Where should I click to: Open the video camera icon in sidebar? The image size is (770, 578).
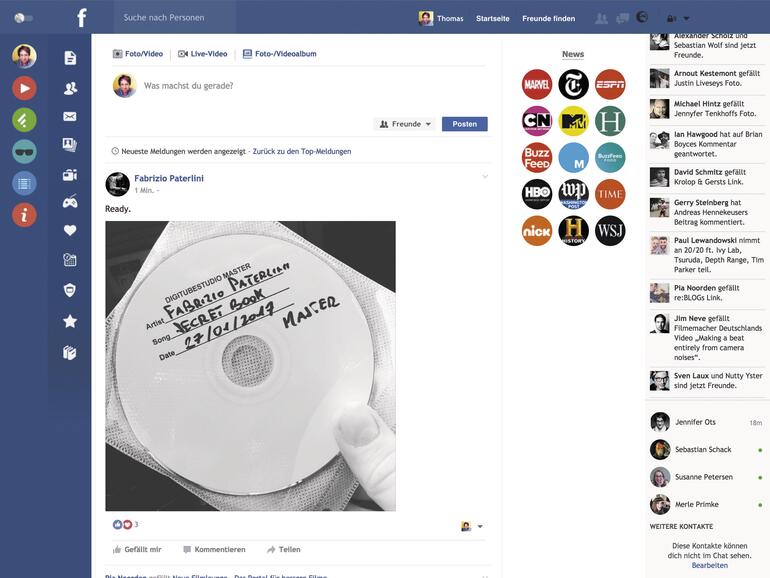[70, 175]
